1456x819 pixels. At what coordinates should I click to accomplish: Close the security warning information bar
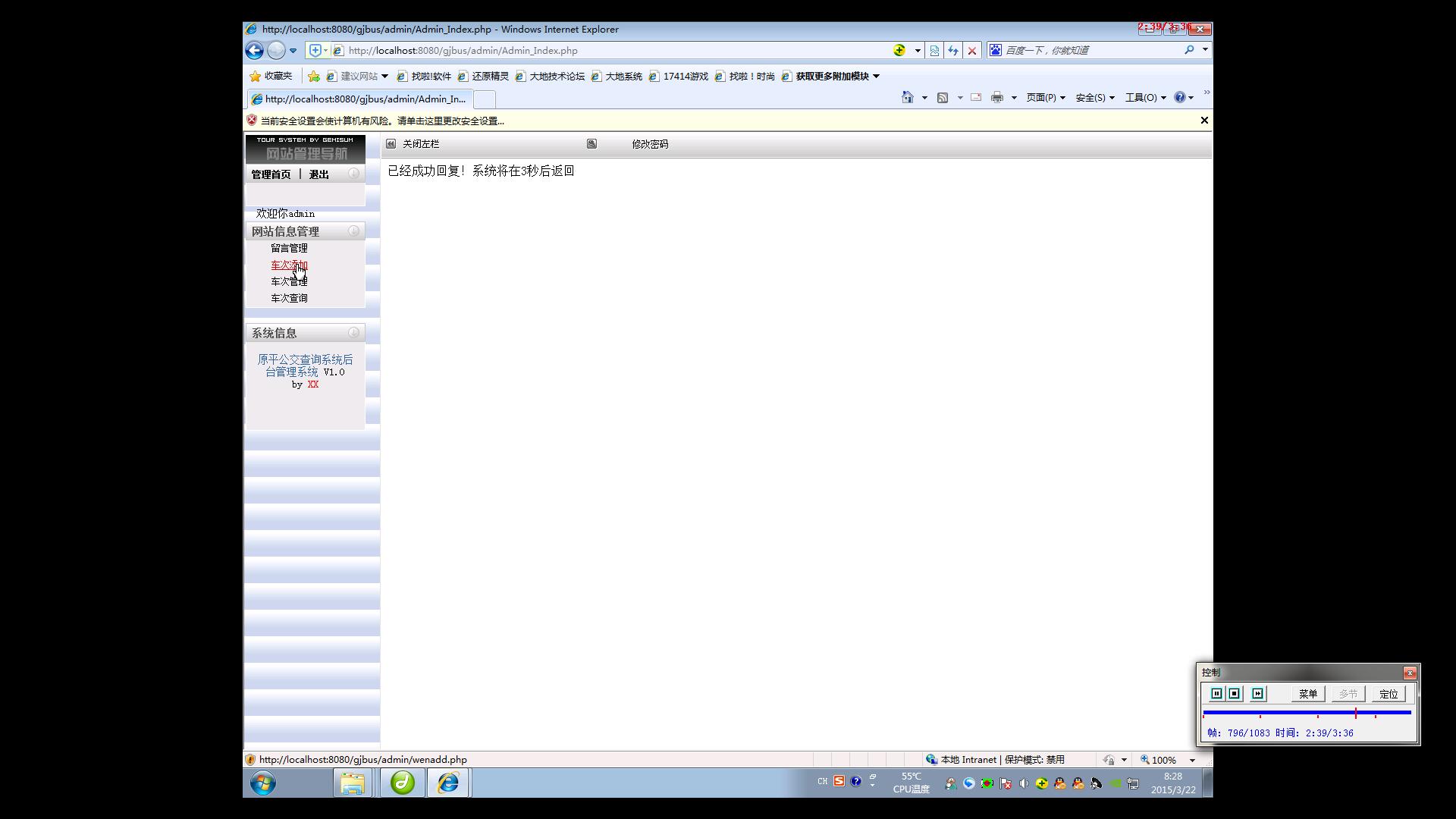coord(1203,120)
